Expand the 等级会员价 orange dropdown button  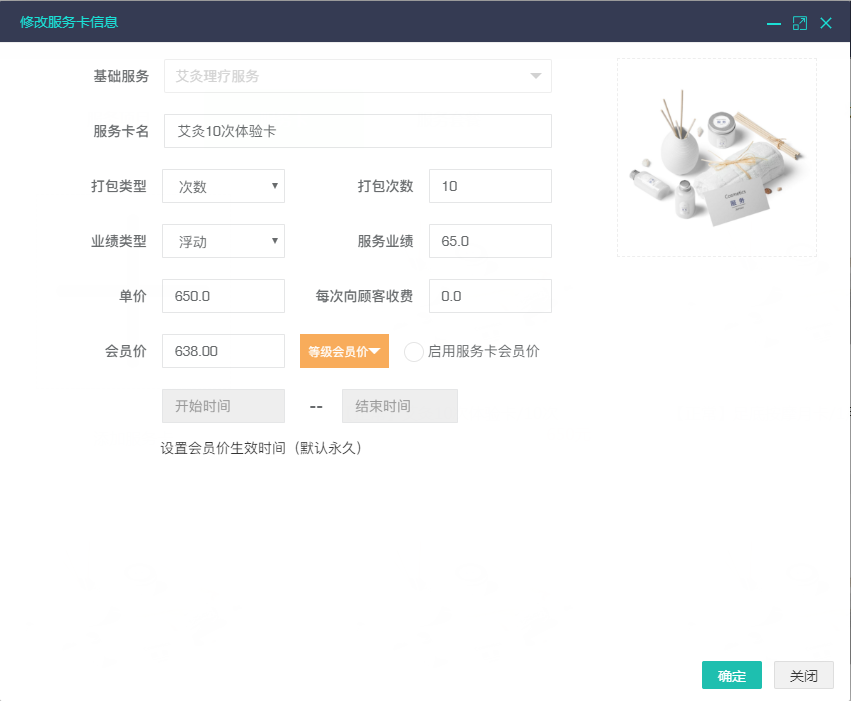pyautogui.click(x=344, y=351)
